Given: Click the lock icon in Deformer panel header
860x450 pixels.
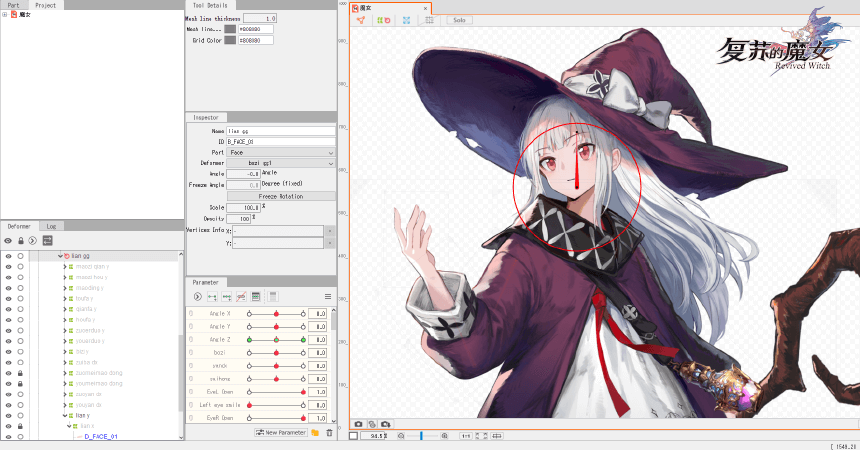Looking at the screenshot, I should (21, 241).
